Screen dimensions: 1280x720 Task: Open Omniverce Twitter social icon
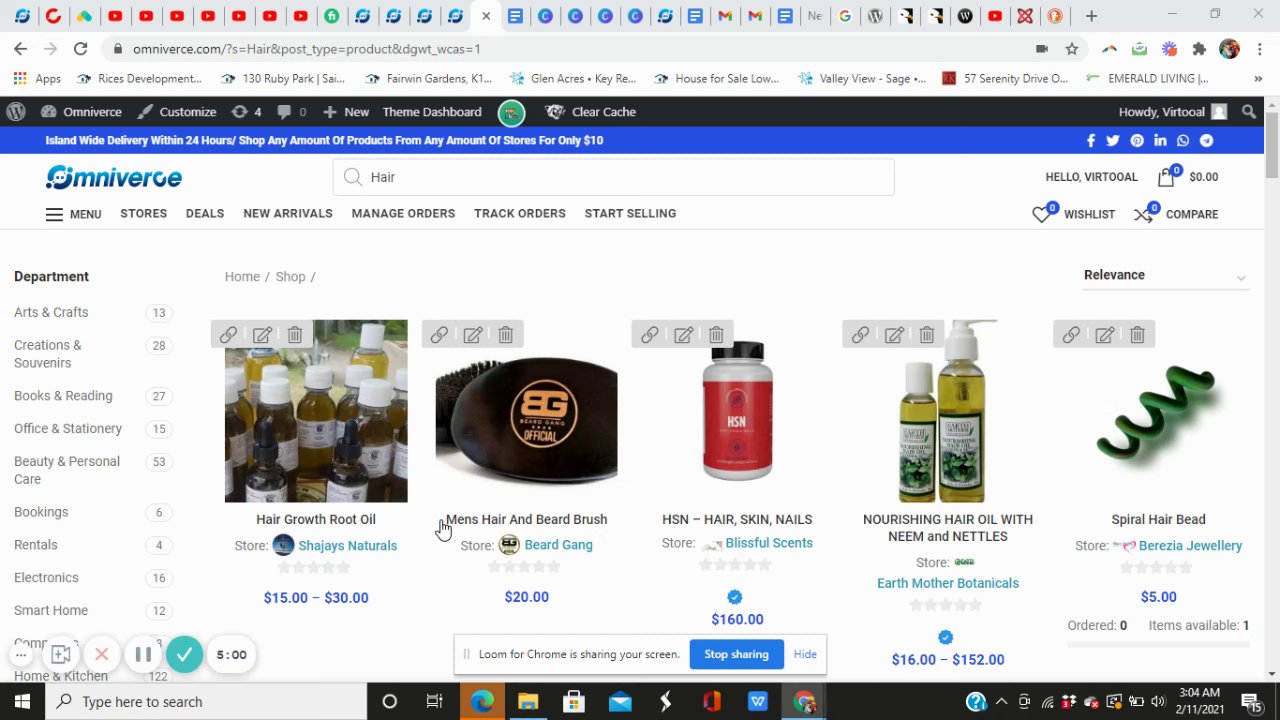[1113, 141]
